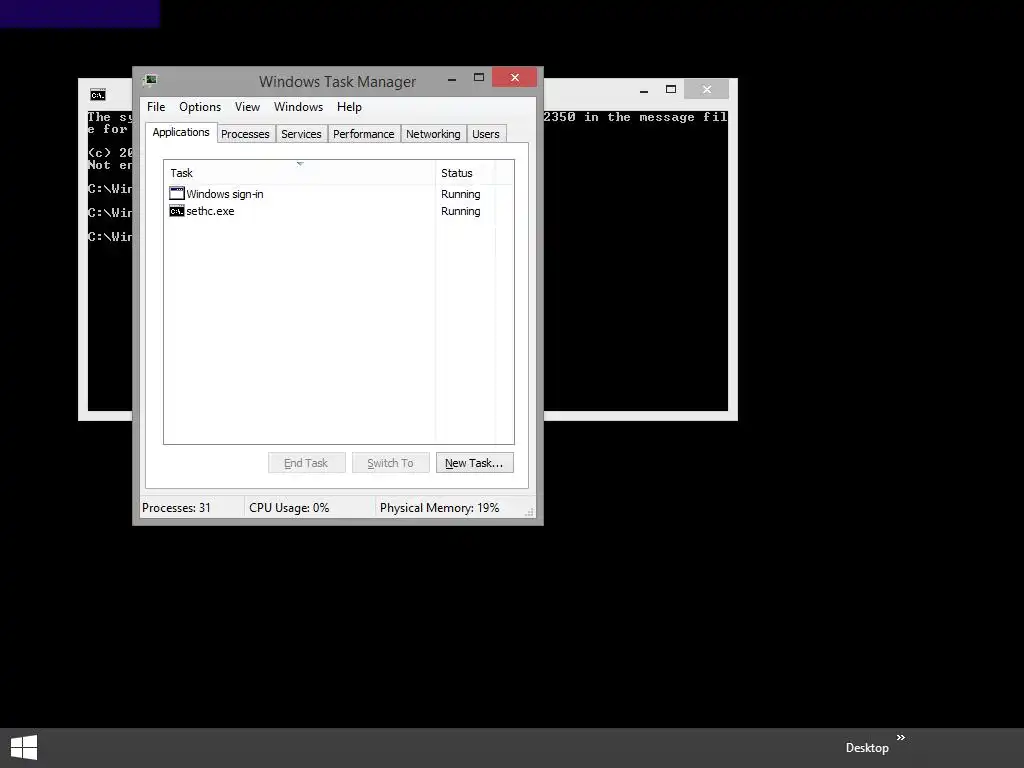The image size is (1024, 768).
Task: Maximize the command prompt window
Action: point(671,89)
